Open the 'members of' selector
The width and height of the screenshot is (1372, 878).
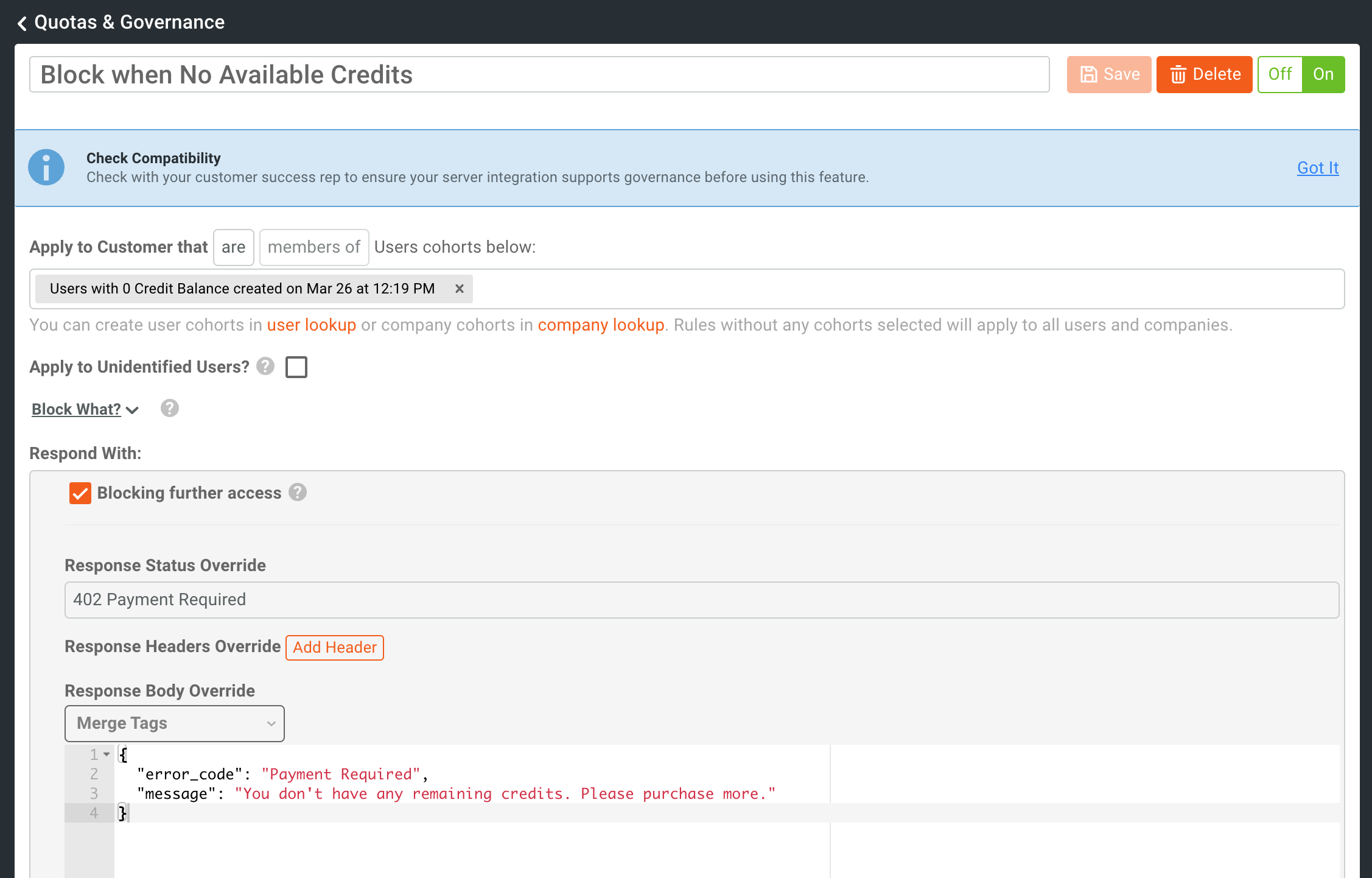[x=314, y=247]
